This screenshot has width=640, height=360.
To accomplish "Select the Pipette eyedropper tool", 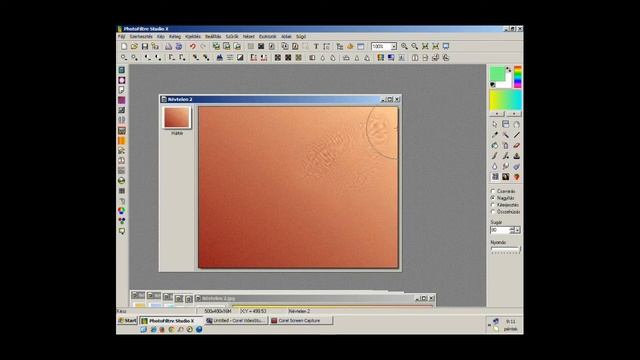I will (495, 135).
